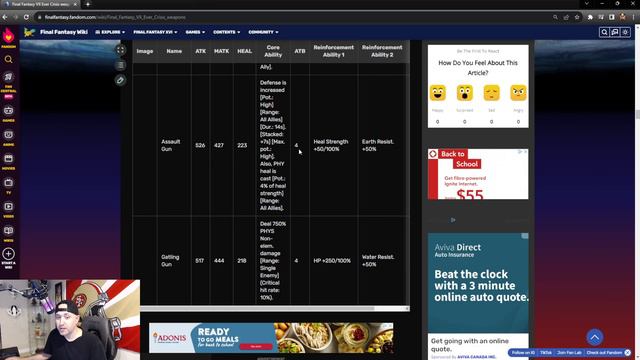
Task: Click the Aviva Direct insurance ad
Action: click(478, 282)
